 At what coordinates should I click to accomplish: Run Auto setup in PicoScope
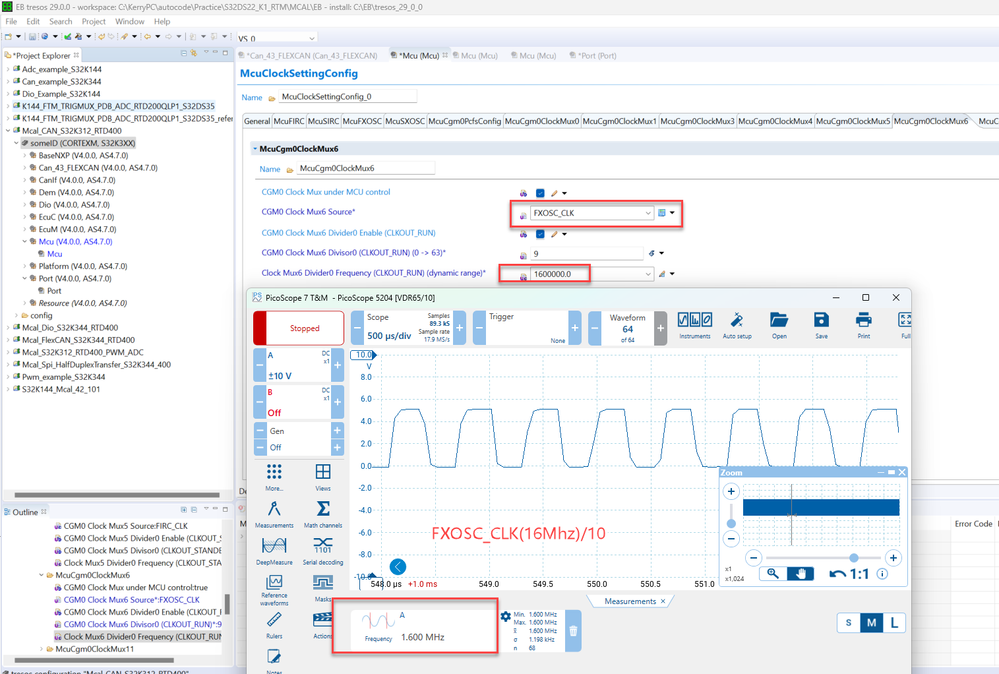click(737, 324)
